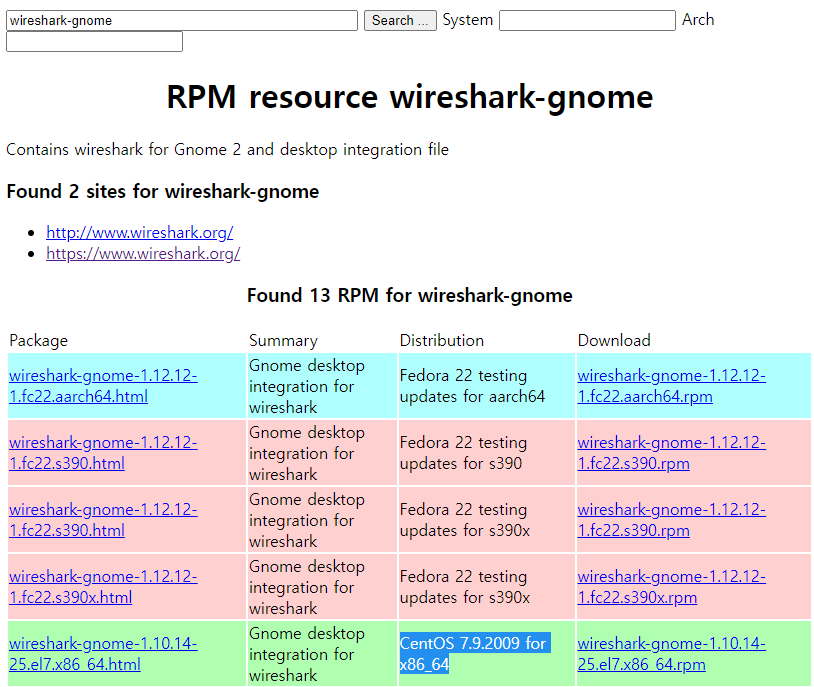Download wireshark-gnome-1.12.12-1.fc22.aarch64.rpm

pyautogui.click(x=671, y=386)
